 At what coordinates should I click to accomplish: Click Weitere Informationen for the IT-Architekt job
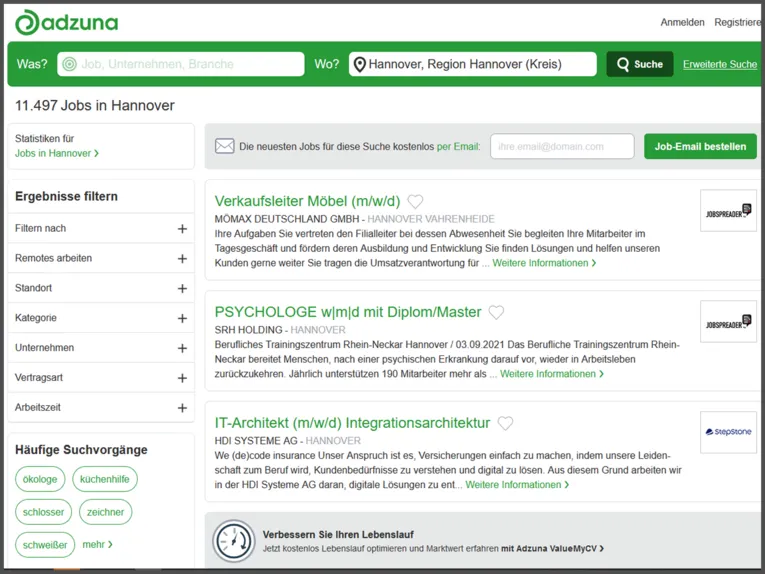coord(517,485)
